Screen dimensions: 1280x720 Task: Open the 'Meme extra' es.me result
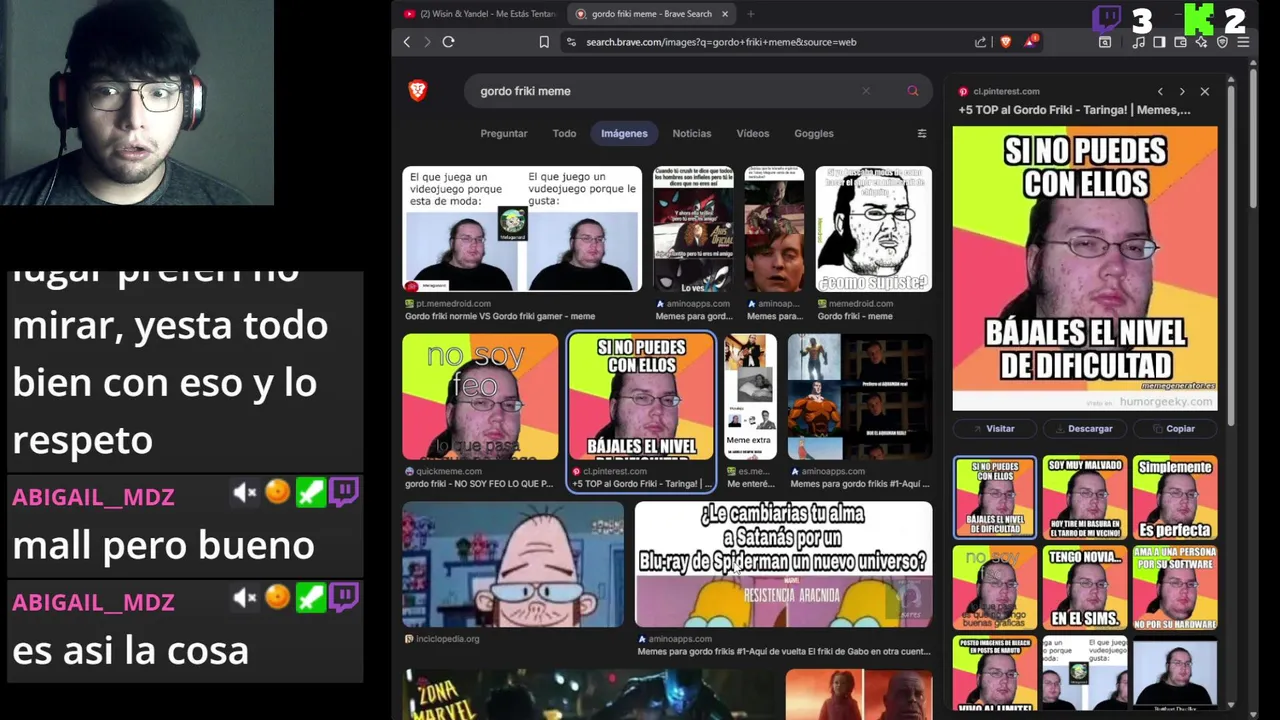point(750,397)
